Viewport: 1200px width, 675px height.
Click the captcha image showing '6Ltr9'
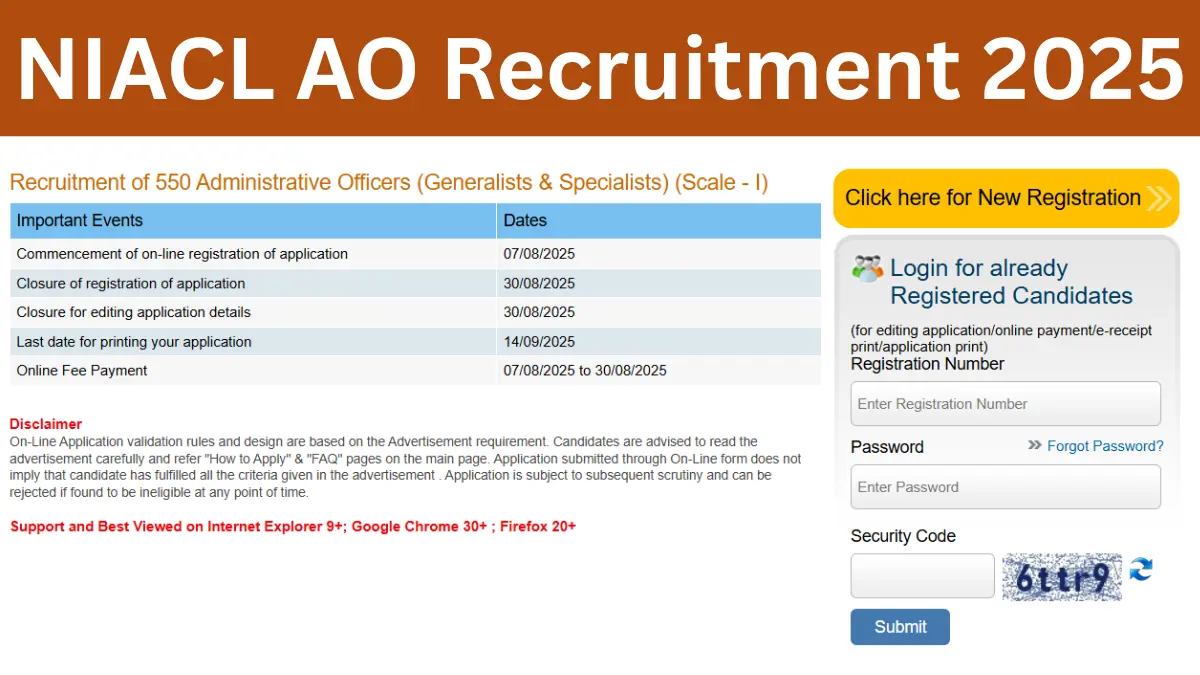1062,576
